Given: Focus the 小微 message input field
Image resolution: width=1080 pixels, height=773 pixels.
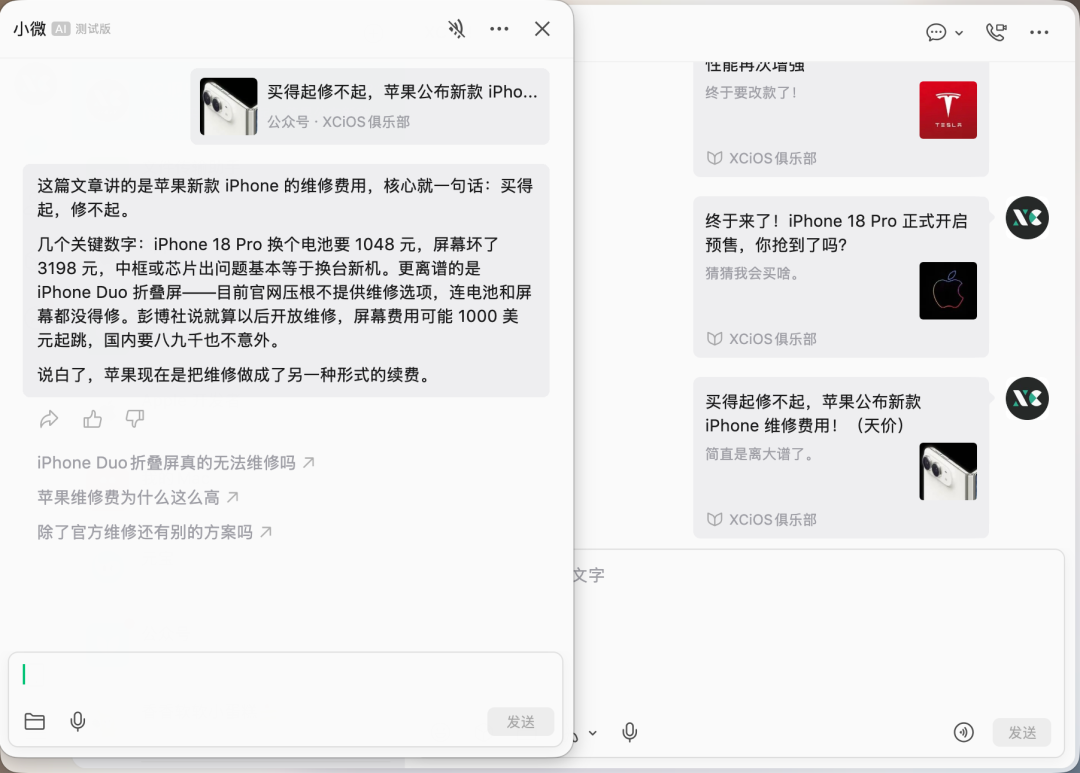Looking at the screenshot, I should (x=286, y=675).
